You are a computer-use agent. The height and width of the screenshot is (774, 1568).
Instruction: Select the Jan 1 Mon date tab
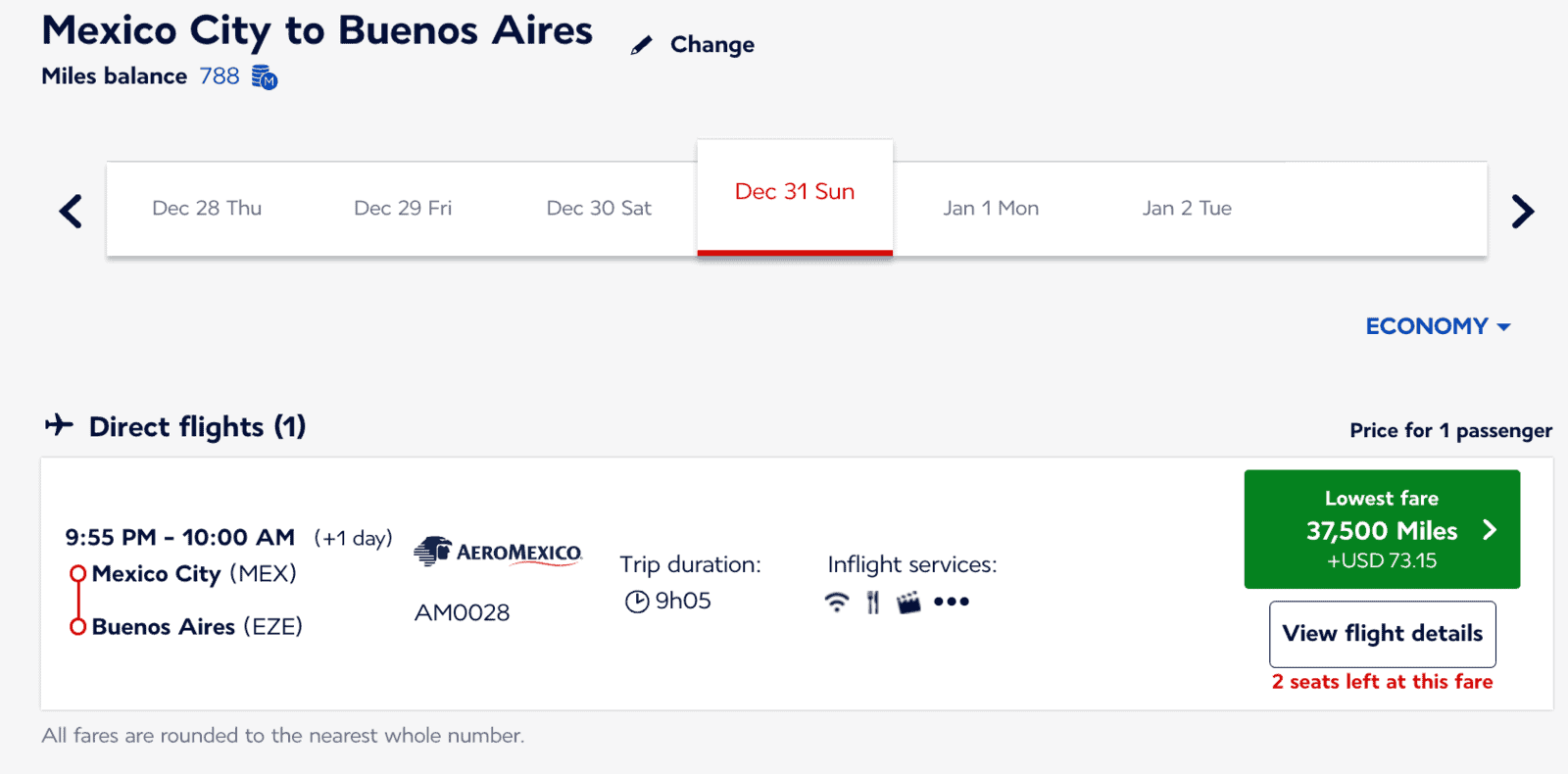pyautogui.click(x=991, y=208)
